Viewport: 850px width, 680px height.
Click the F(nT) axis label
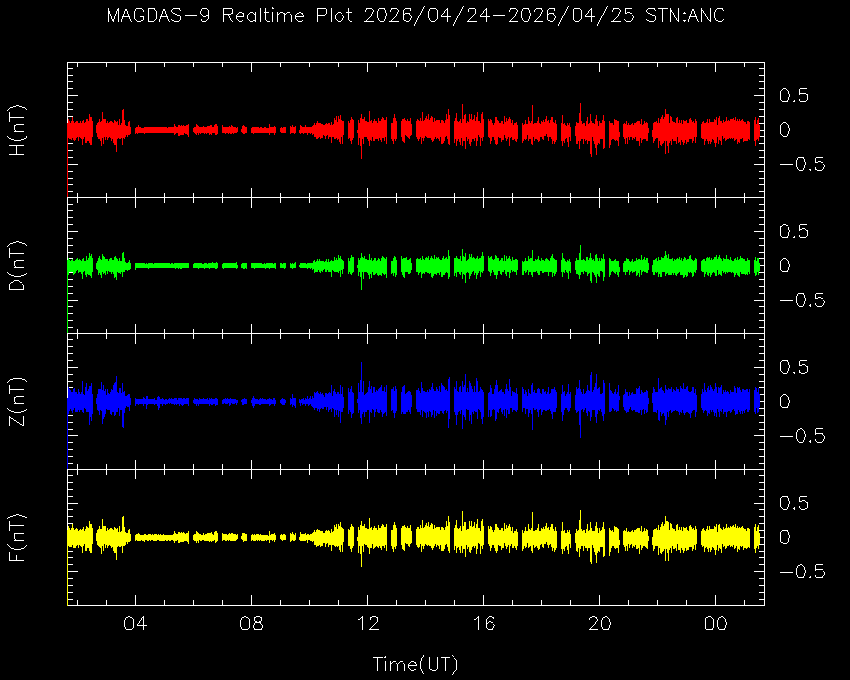17,537
